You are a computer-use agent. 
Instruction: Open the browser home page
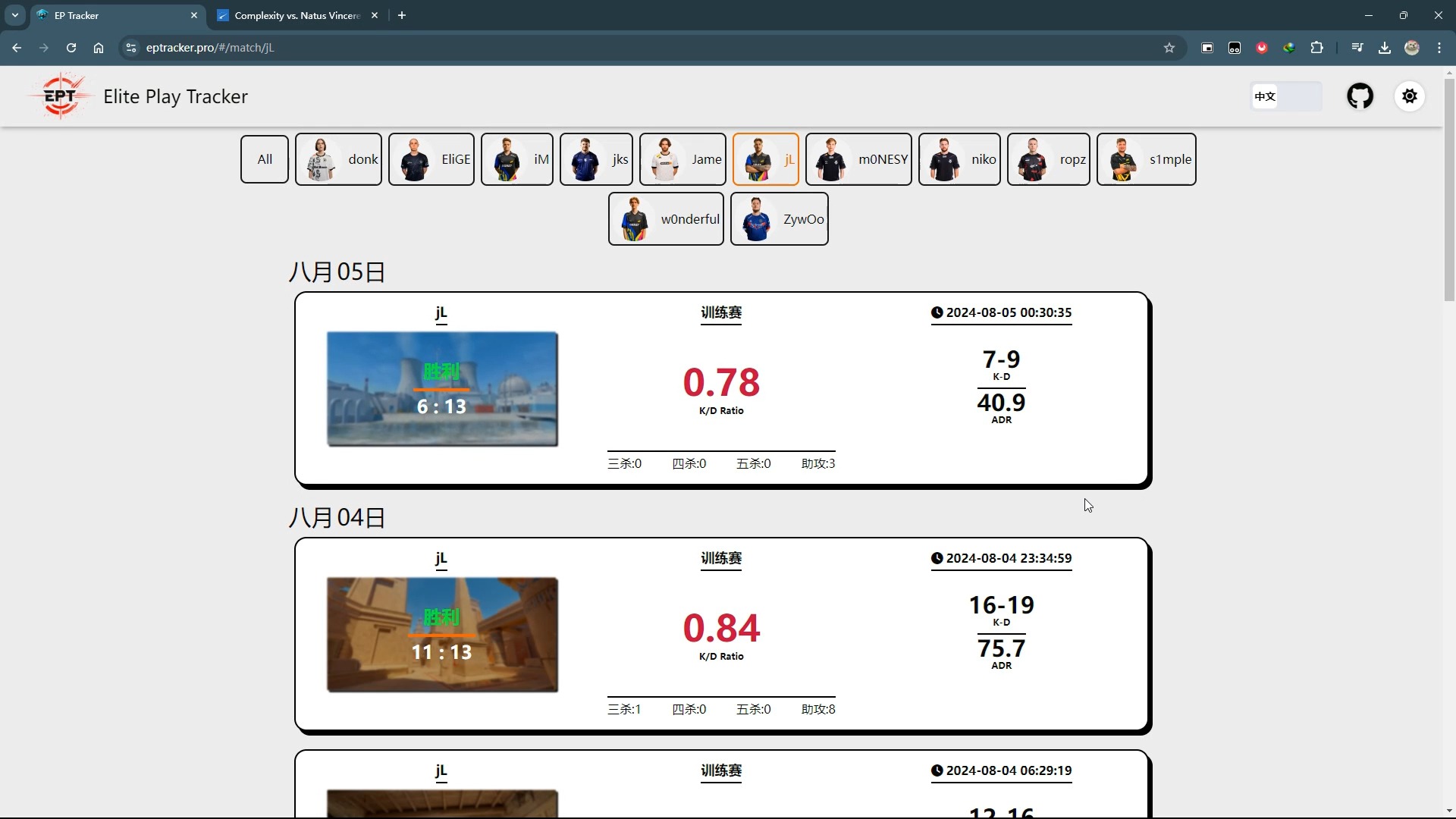99,48
